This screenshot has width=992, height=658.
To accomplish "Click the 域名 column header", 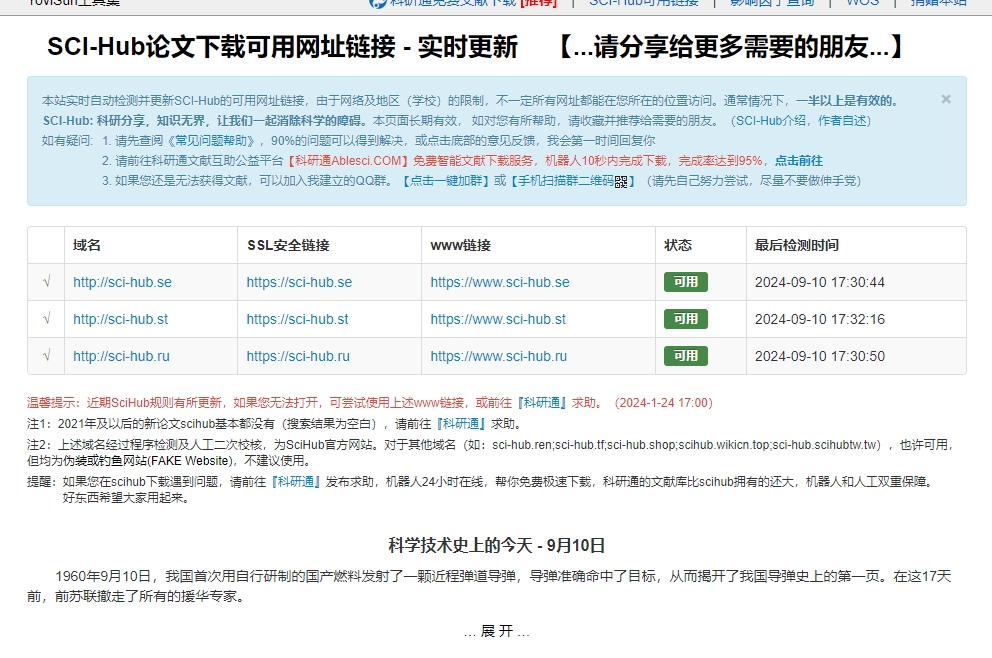I will (87, 245).
